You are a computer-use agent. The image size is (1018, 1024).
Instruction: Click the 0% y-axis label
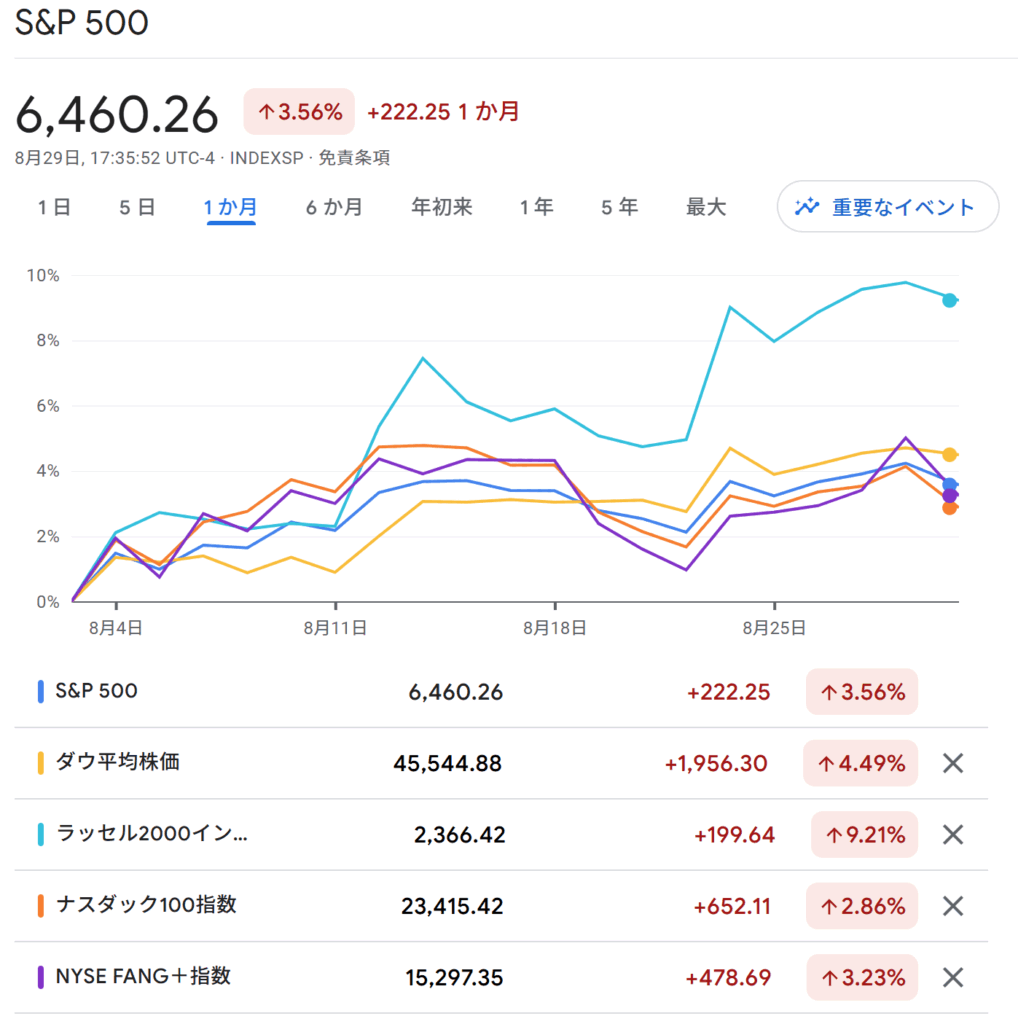[48, 601]
